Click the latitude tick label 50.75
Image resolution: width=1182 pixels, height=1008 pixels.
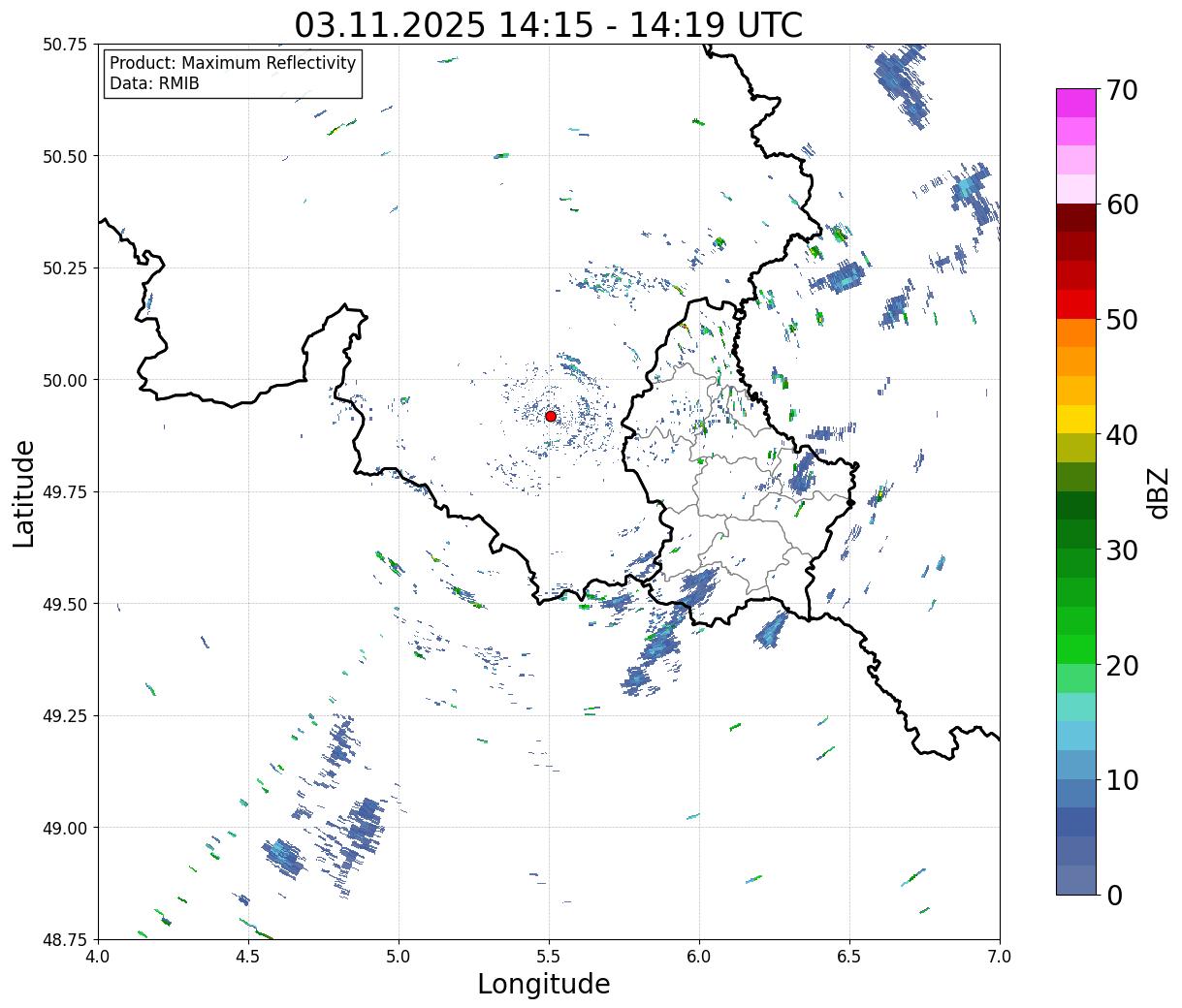[x=65, y=45]
